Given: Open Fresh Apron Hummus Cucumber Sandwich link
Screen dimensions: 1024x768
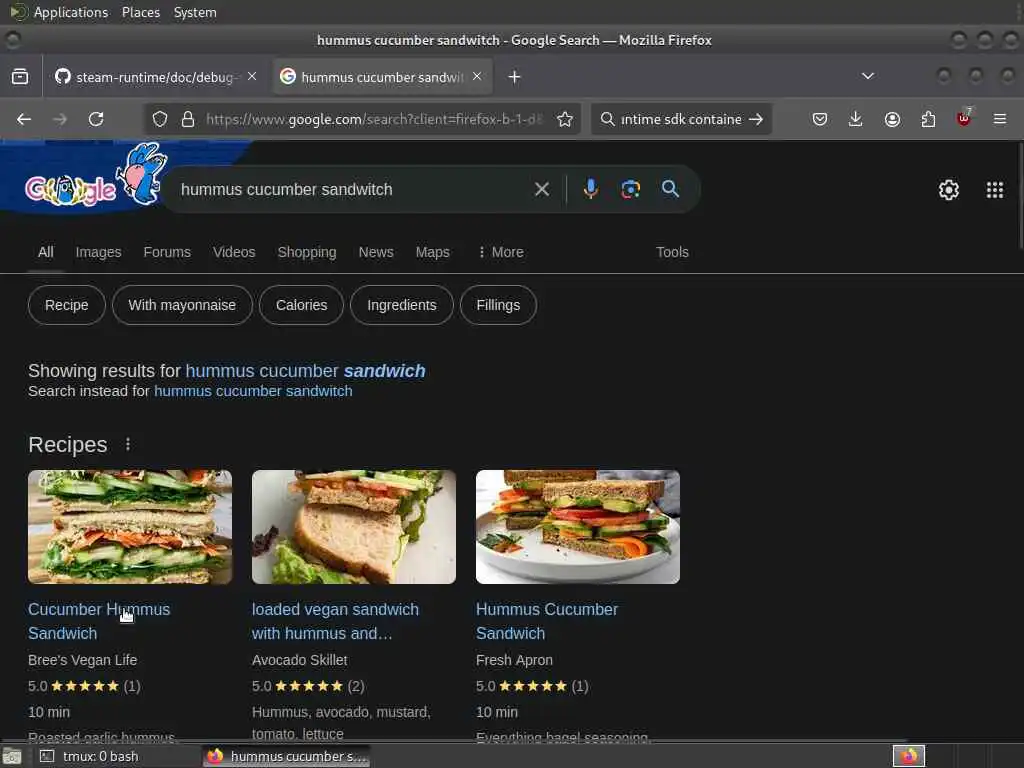Looking at the screenshot, I should tap(547, 621).
